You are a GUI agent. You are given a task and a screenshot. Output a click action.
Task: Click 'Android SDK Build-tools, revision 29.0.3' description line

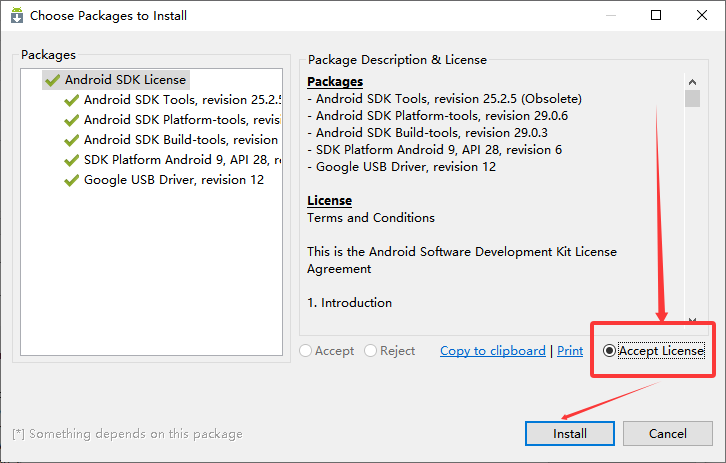click(x=427, y=133)
